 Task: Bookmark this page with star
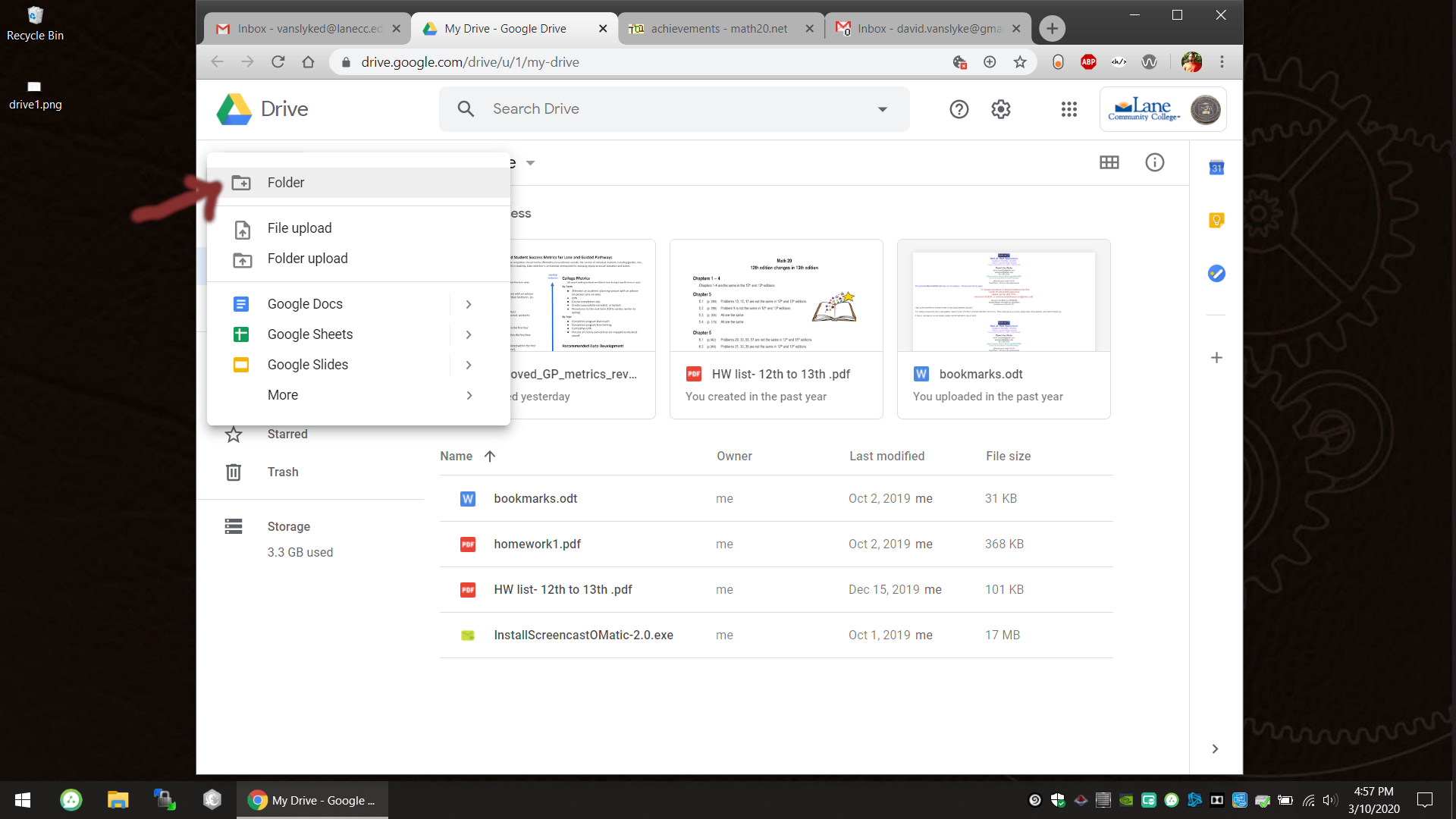pos(1020,62)
